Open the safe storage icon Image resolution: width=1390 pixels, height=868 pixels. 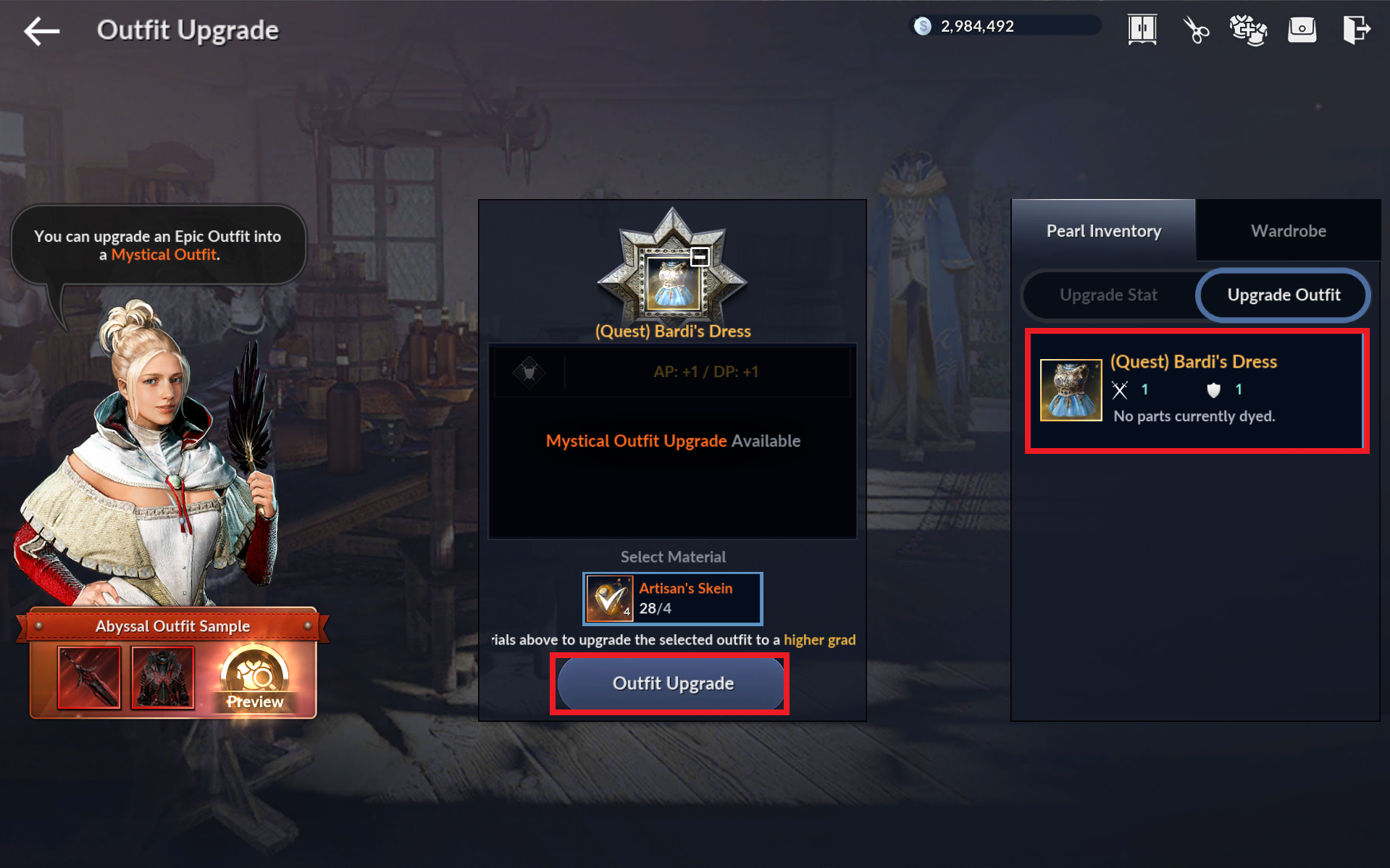pos(1302,30)
